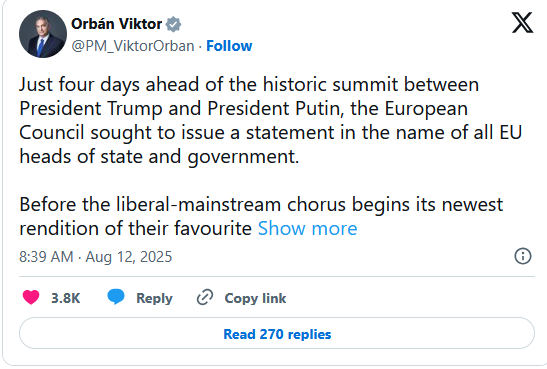547x369 pixels.
Task: Open Orbán Viktor's profile picture
Action: coord(43,34)
